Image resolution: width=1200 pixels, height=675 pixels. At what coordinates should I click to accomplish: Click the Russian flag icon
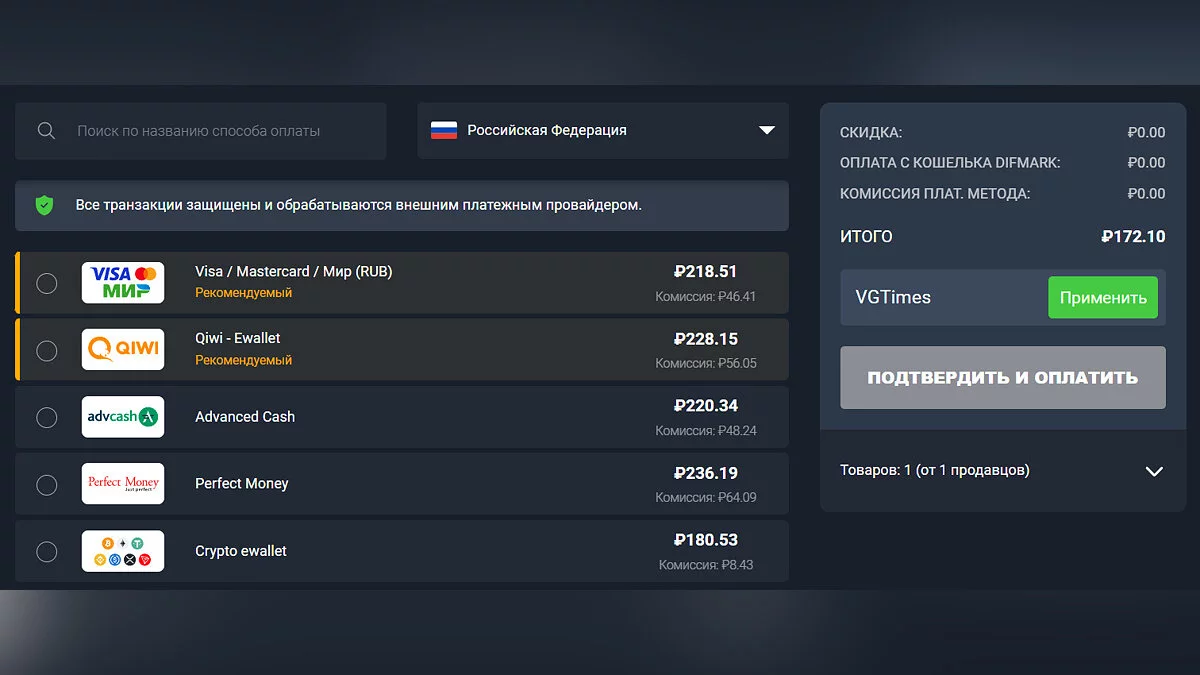[x=444, y=130]
